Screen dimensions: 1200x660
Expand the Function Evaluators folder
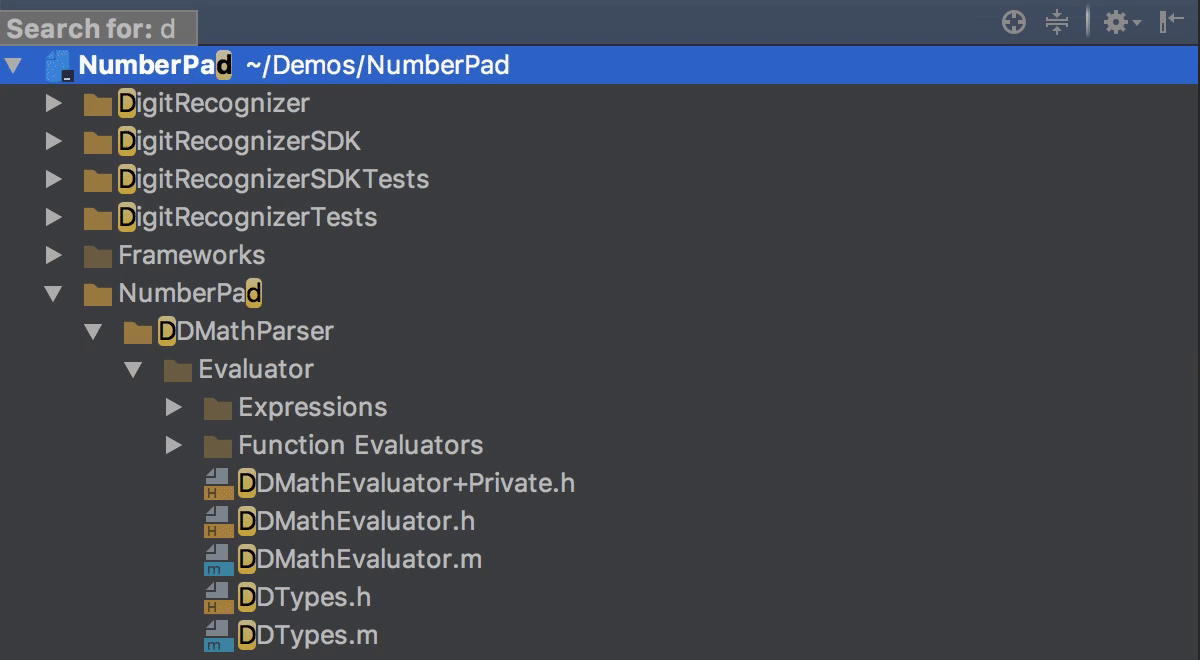[x=174, y=446]
